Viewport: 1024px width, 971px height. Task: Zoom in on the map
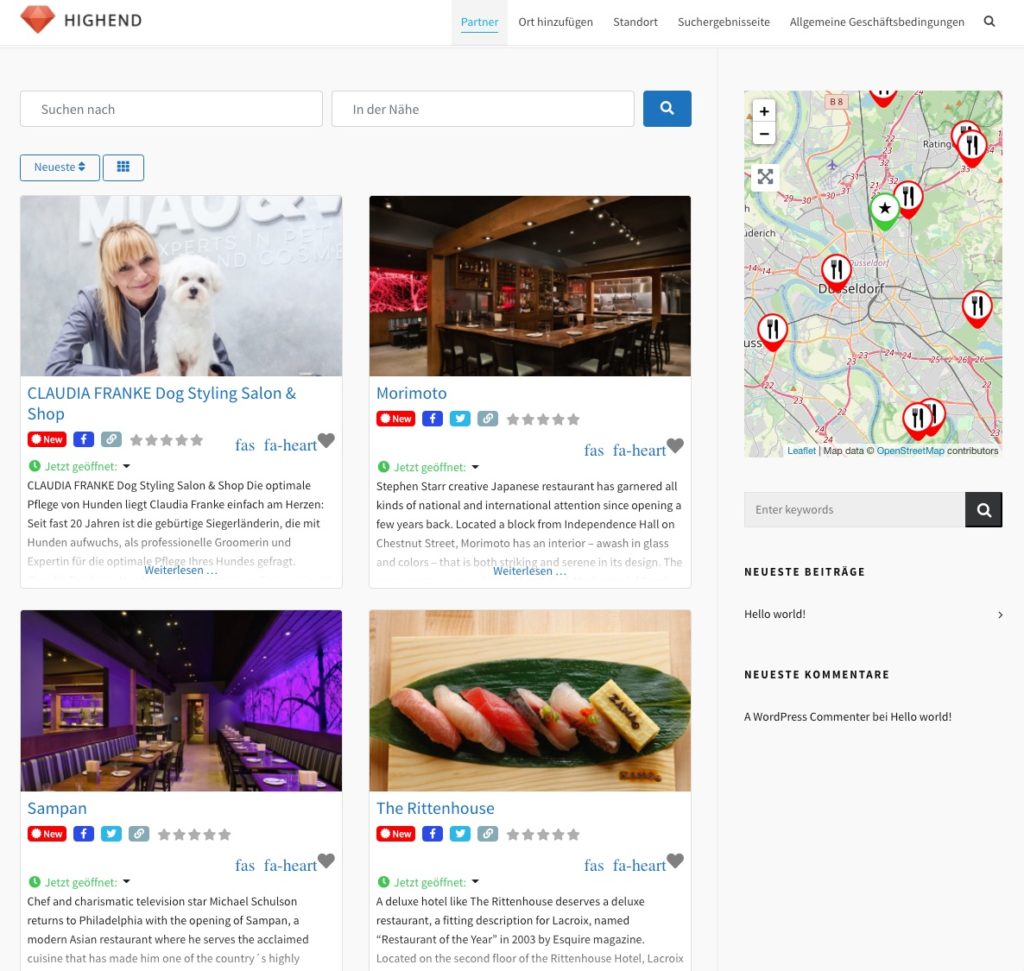764,111
